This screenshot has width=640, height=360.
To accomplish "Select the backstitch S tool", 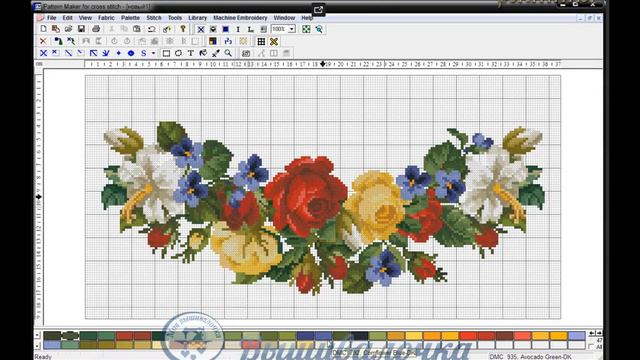I will tap(144, 53).
